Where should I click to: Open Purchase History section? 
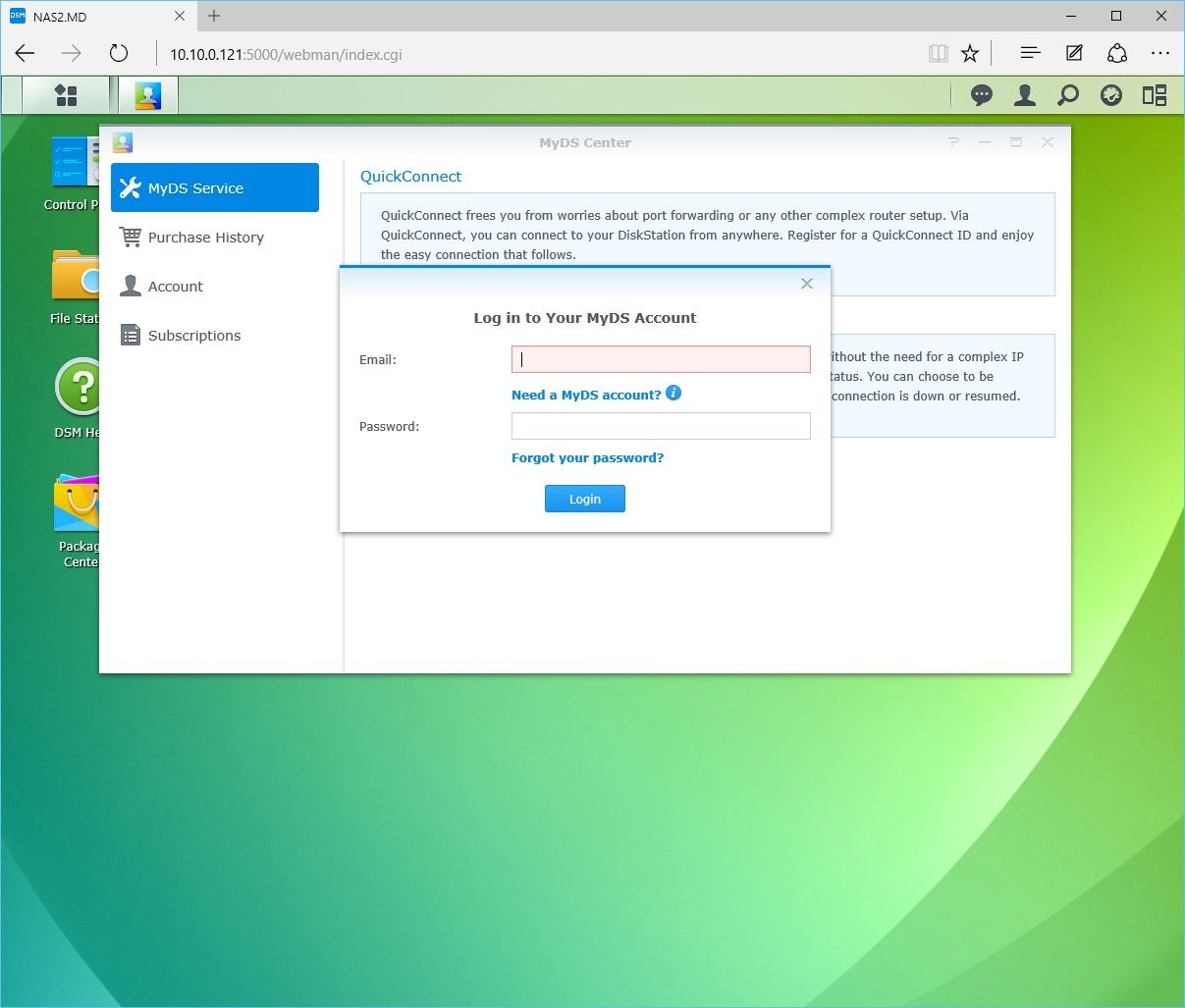(x=215, y=237)
